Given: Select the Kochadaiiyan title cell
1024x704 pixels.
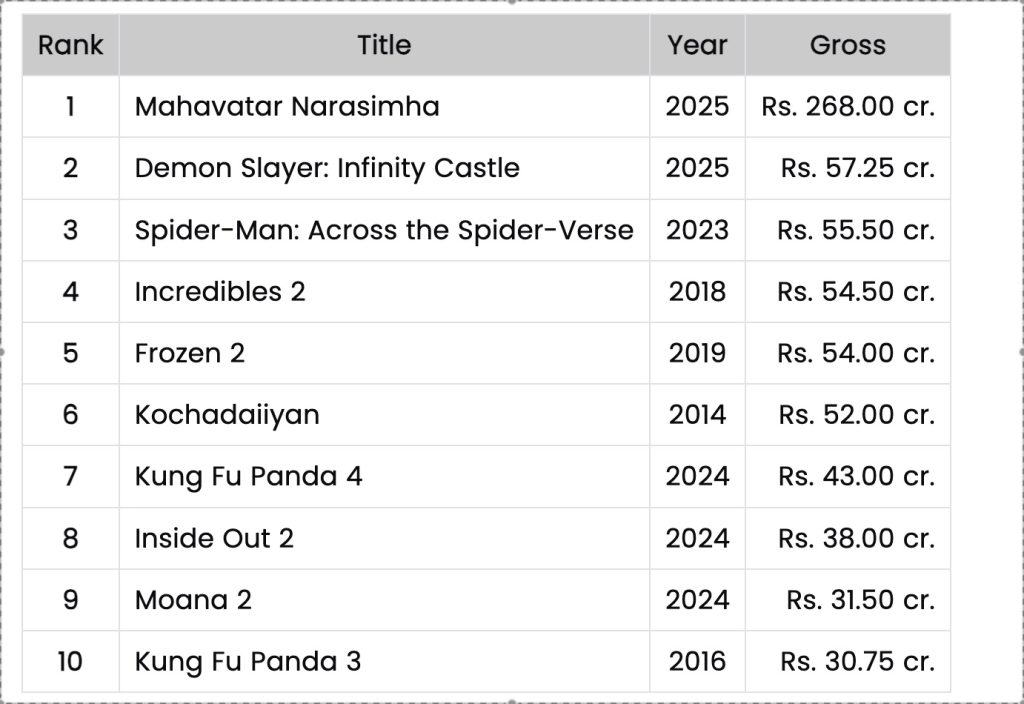Looking at the screenshot, I should click(x=227, y=415).
